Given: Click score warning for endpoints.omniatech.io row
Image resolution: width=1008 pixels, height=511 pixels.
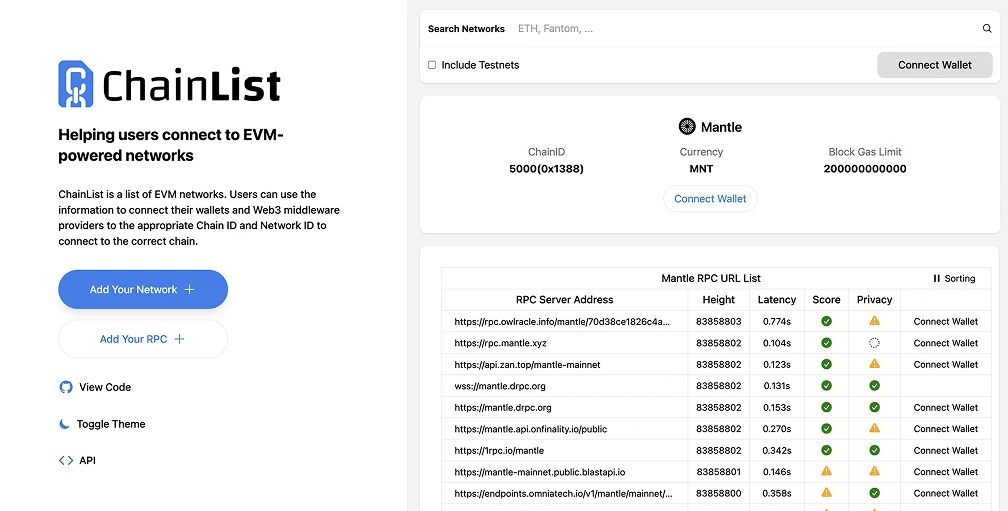Looking at the screenshot, I should 826,493.
